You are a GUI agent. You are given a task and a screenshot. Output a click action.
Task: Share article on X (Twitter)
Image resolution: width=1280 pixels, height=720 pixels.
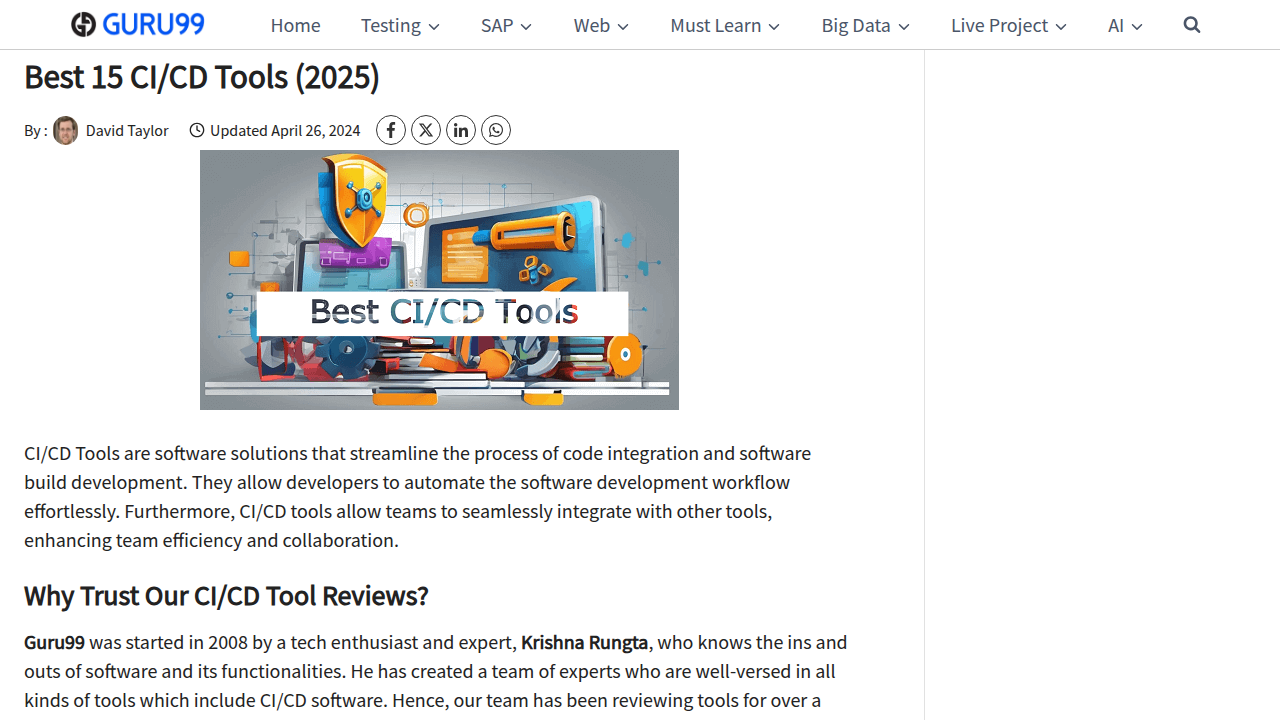pos(426,130)
